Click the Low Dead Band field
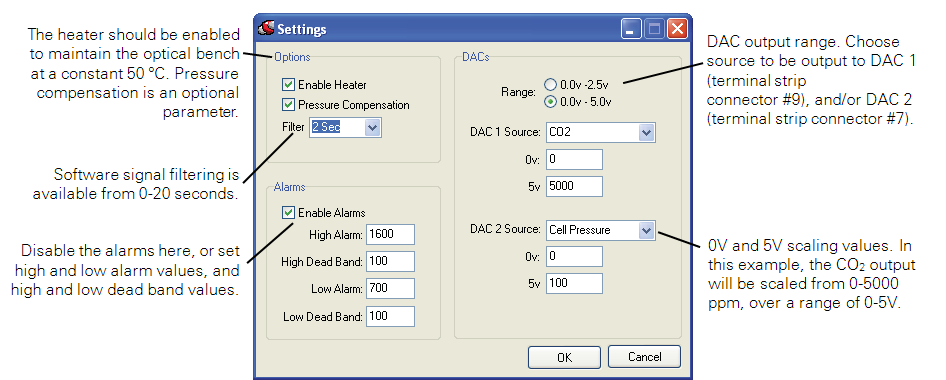 pos(390,316)
